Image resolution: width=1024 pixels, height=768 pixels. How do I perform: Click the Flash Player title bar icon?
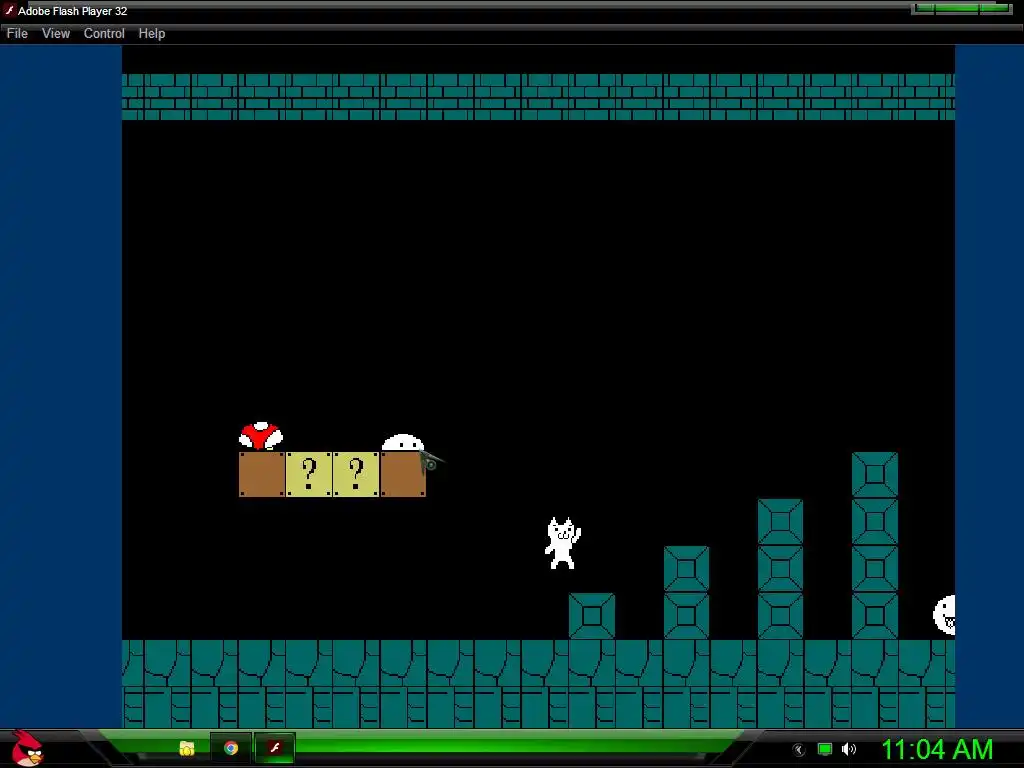click(x=9, y=10)
